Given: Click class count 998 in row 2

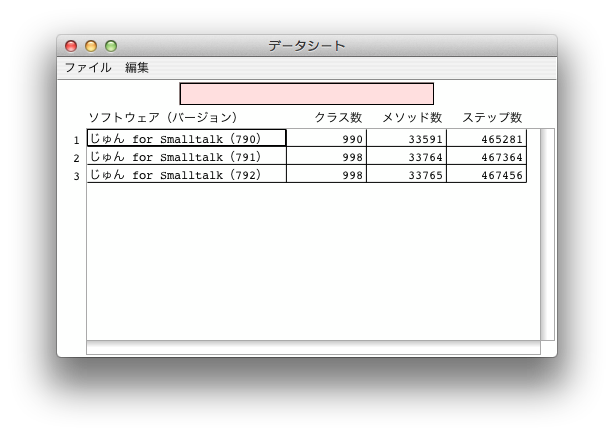Looking at the screenshot, I should click(x=327, y=156).
